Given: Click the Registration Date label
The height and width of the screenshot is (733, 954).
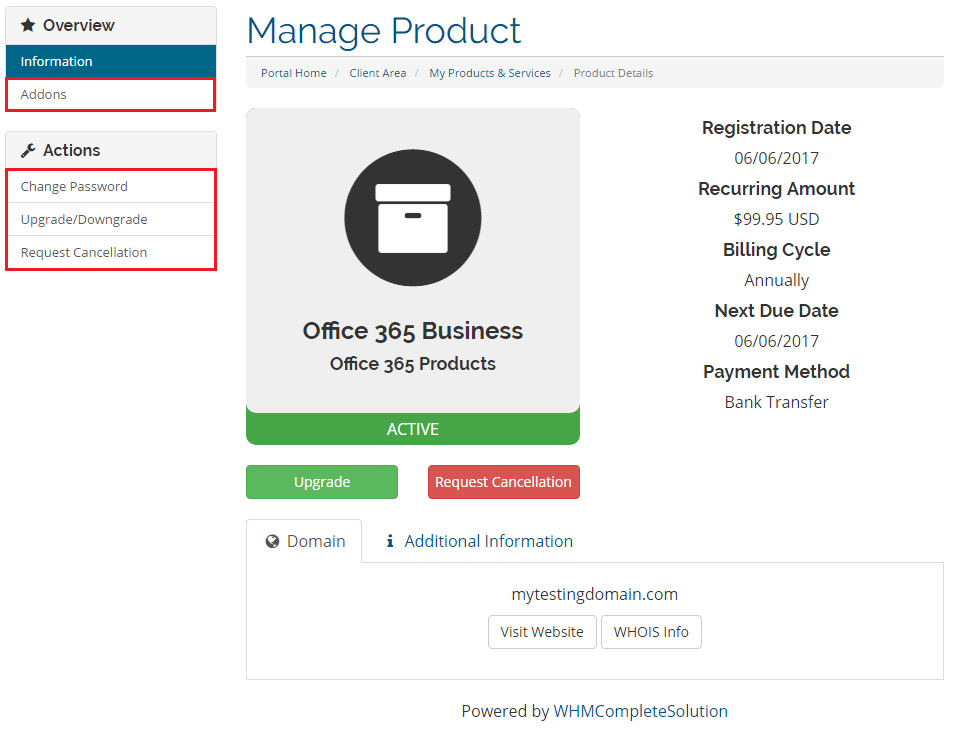Looking at the screenshot, I should pyautogui.click(x=776, y=128).
